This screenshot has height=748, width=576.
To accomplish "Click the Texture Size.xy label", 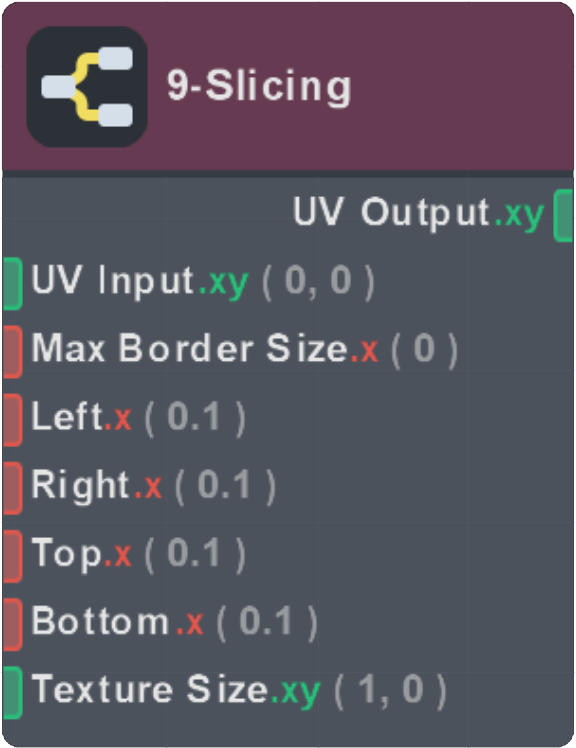I will pyautogui.click(x=176, y=691).
